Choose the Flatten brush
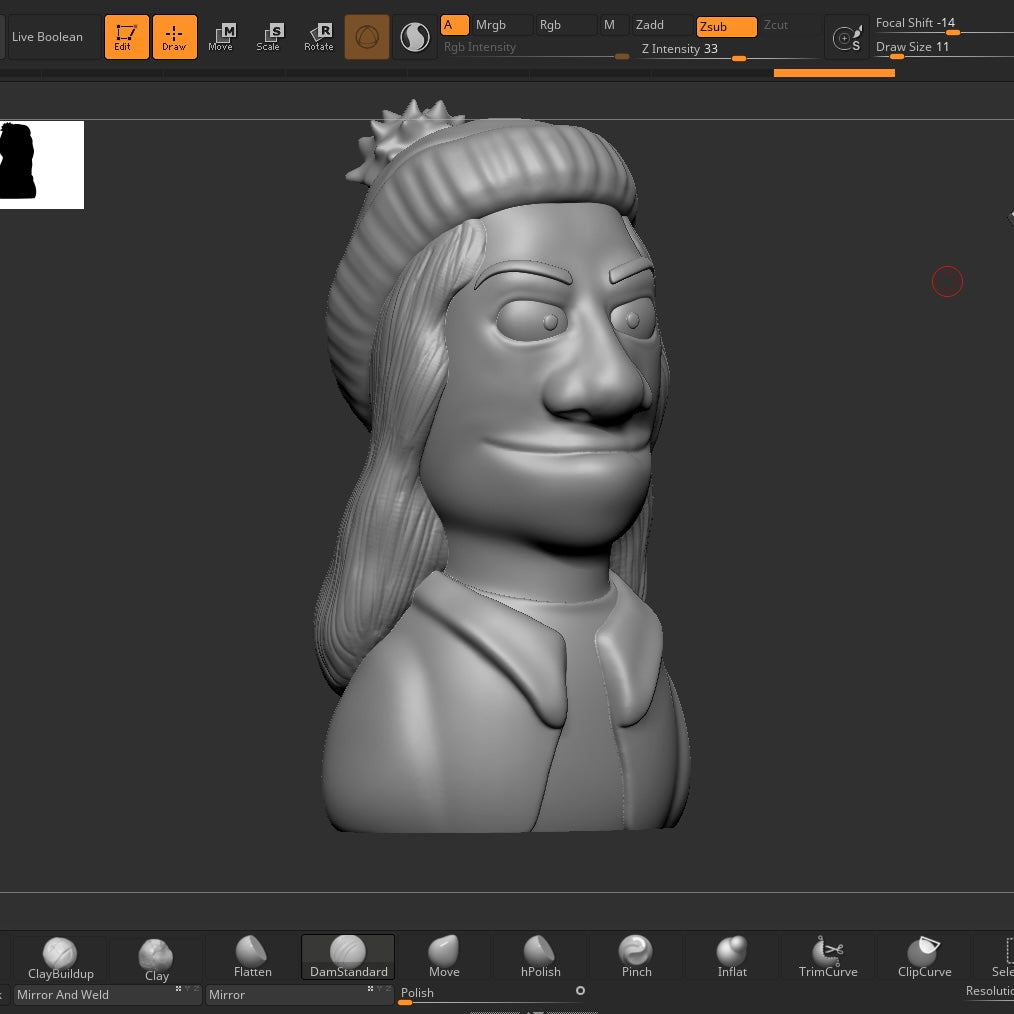Image resolution: width=1014 pixels, height=1014 pixels. pos(252,957)
